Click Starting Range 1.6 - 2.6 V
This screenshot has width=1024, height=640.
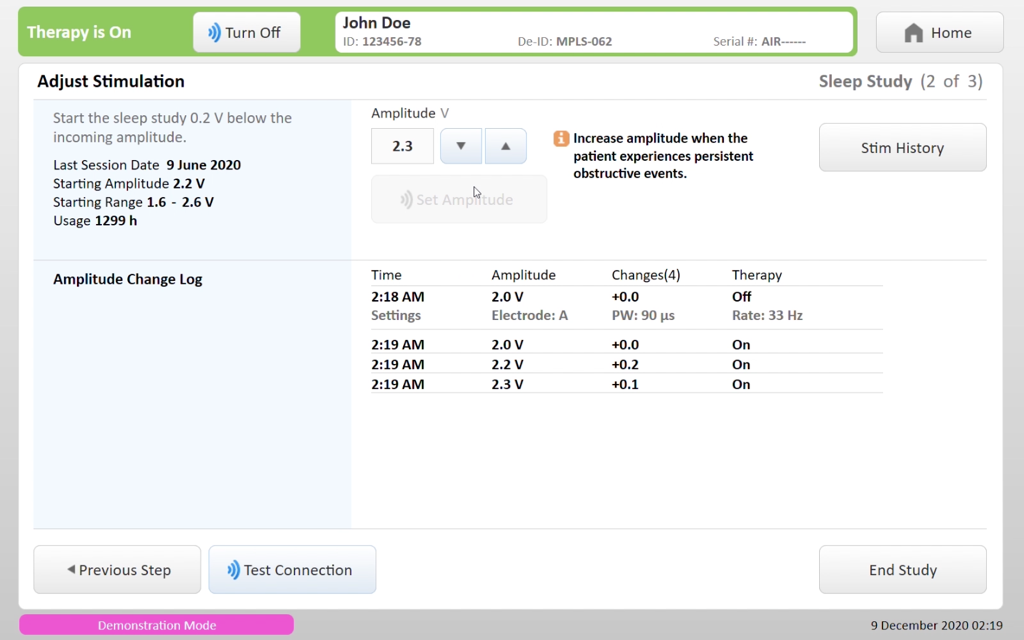coord(133,202)
